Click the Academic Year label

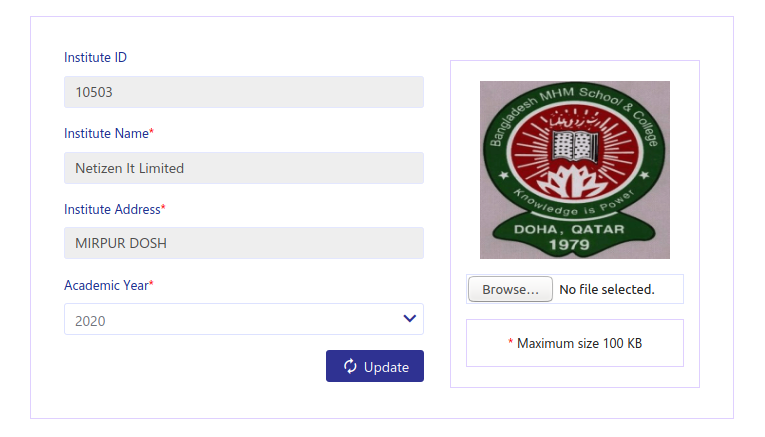point(106,285)
